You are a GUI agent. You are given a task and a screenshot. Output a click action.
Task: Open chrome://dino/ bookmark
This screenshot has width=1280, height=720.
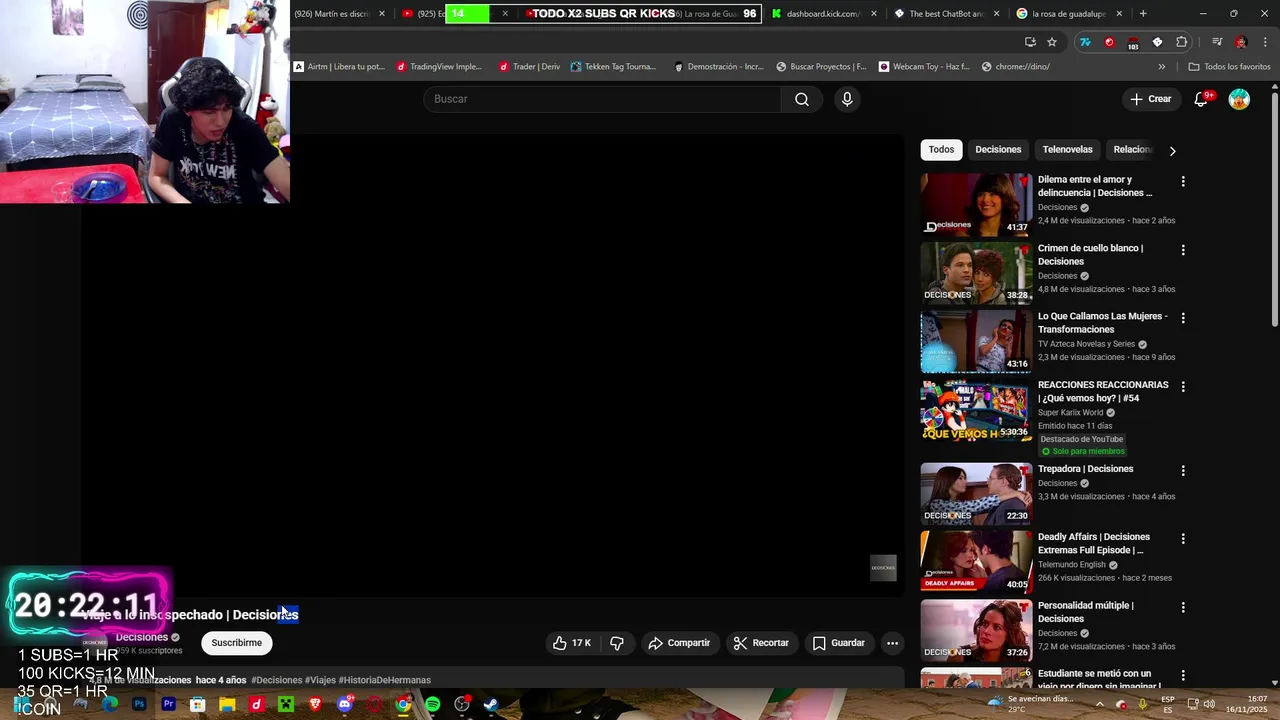pyautogui.click(x=1015, y=67)
